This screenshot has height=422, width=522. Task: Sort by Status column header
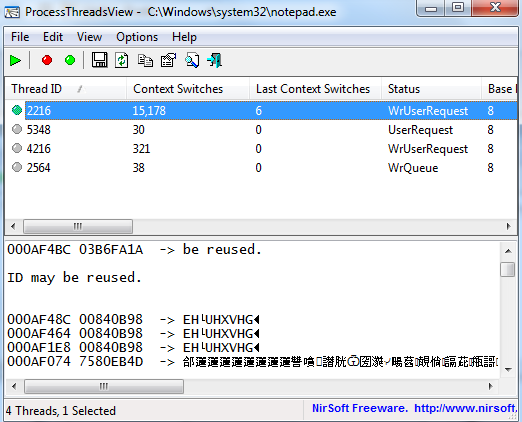click(432, 89)
